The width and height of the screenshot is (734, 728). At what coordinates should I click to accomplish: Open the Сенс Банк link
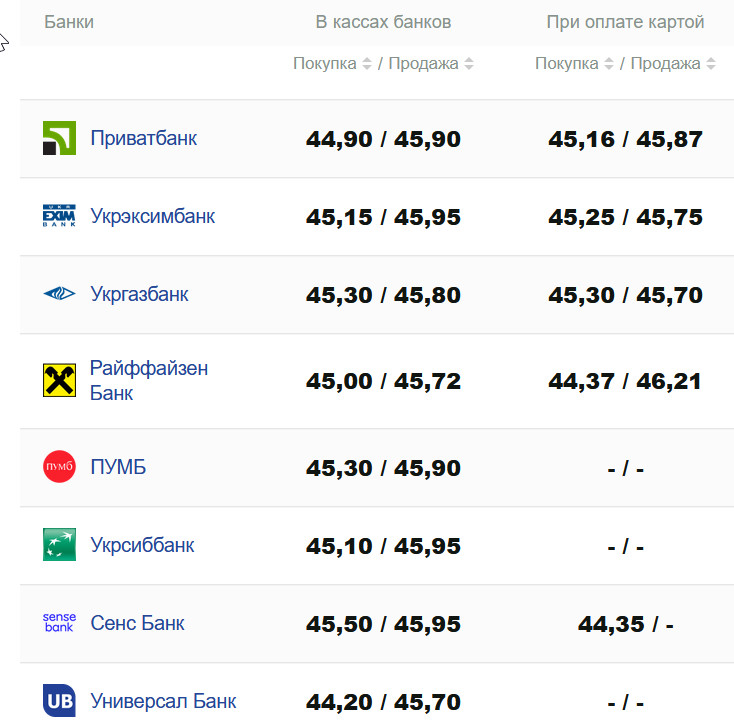(137, 623)
